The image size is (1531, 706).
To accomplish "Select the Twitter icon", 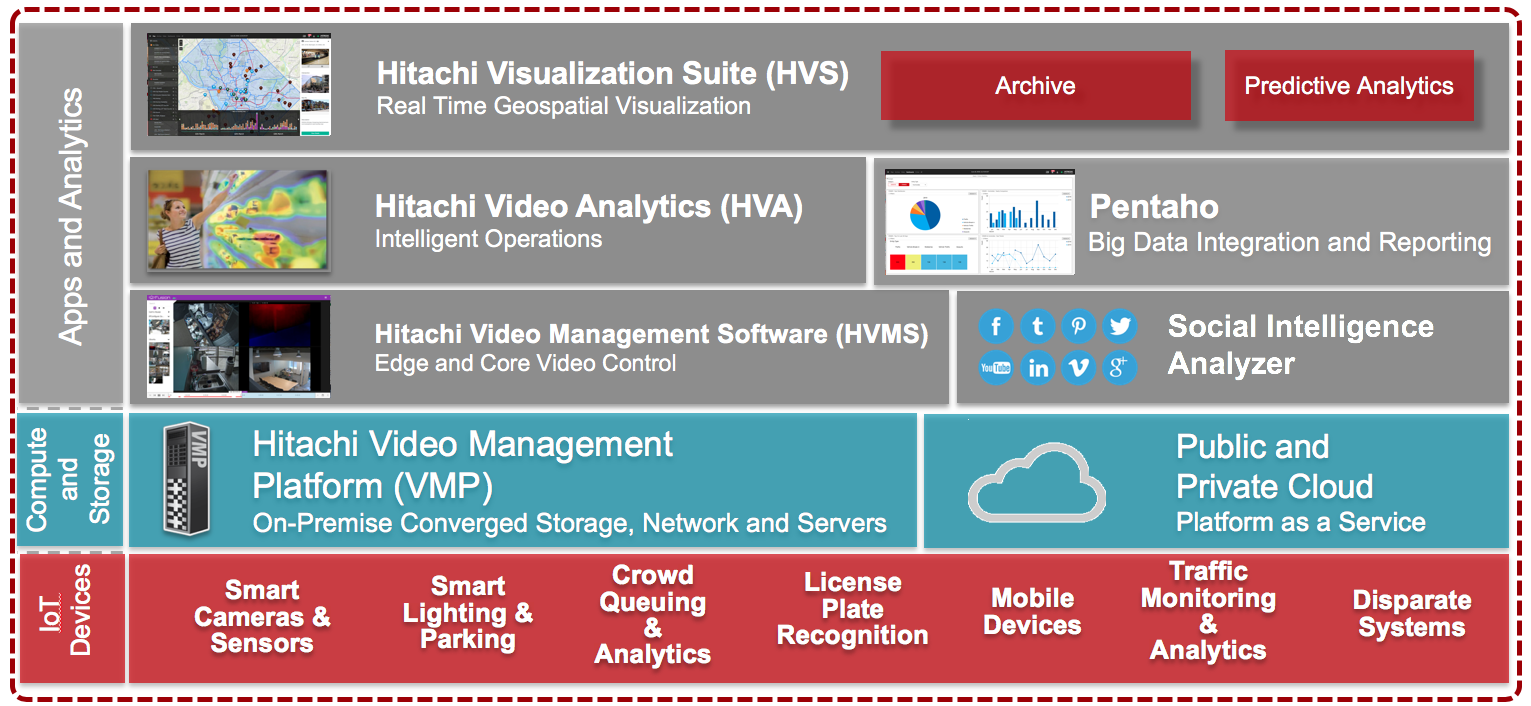I will pyautogui.click(x=1120, y=327).
